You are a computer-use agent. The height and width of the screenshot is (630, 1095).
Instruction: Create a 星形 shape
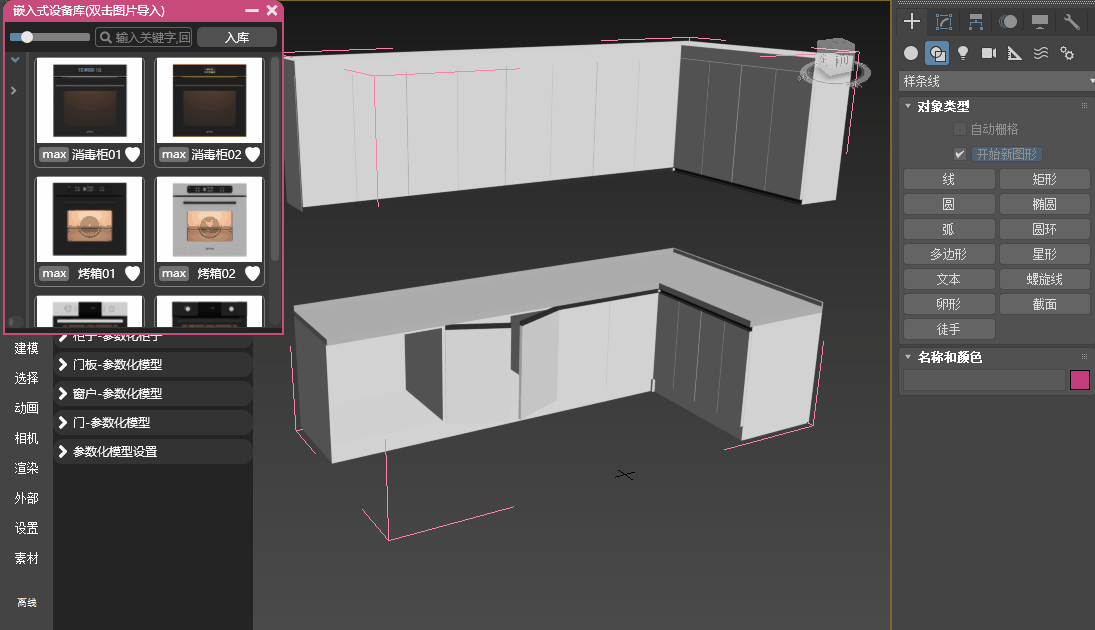1045,254
